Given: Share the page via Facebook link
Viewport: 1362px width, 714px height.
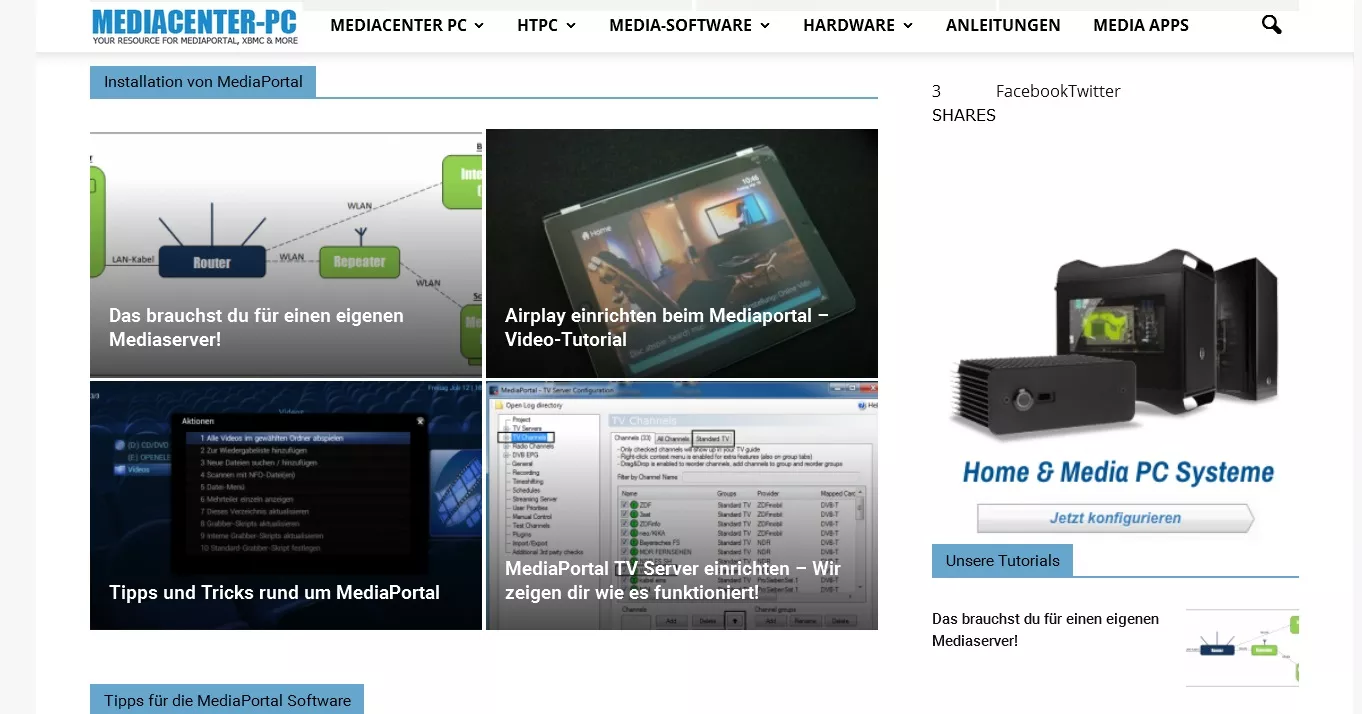Looking at the screenshot, I should (x=1032, y=91).
